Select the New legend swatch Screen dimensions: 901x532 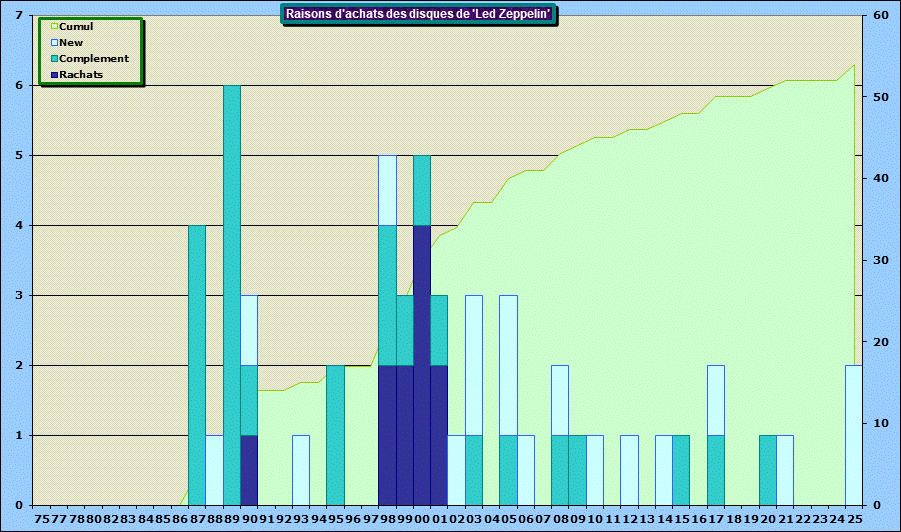[x=55, y=43]
